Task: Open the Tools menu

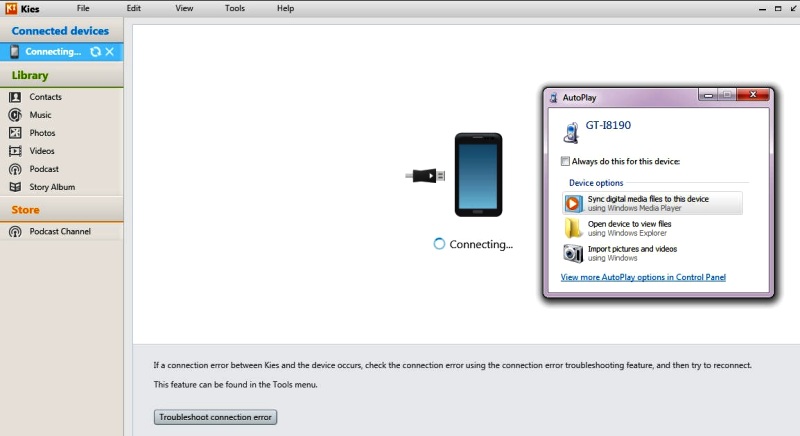Action: (x=235, y=8)
